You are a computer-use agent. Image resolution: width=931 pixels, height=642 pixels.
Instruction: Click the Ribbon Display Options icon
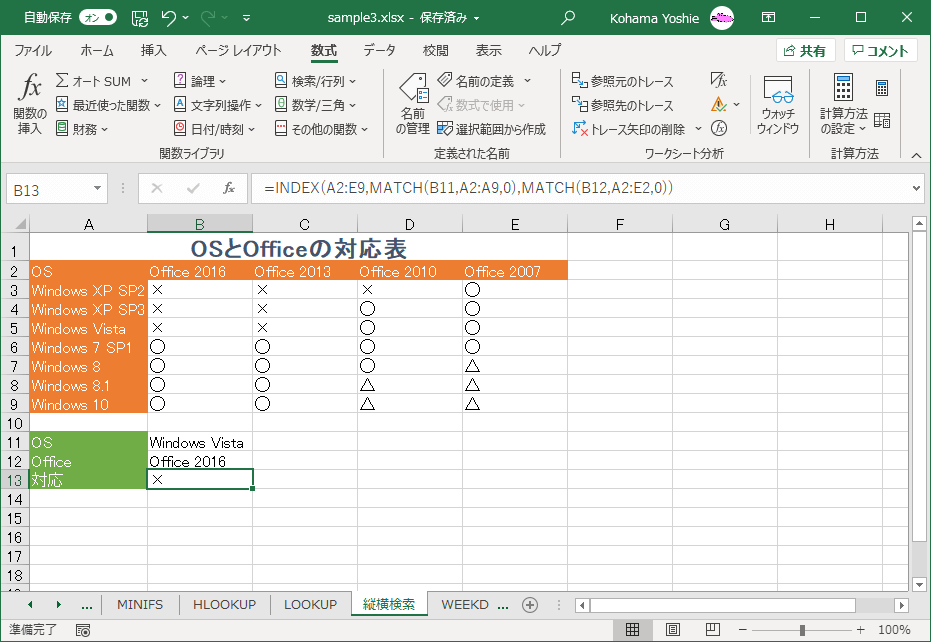(x=768, y=17)
